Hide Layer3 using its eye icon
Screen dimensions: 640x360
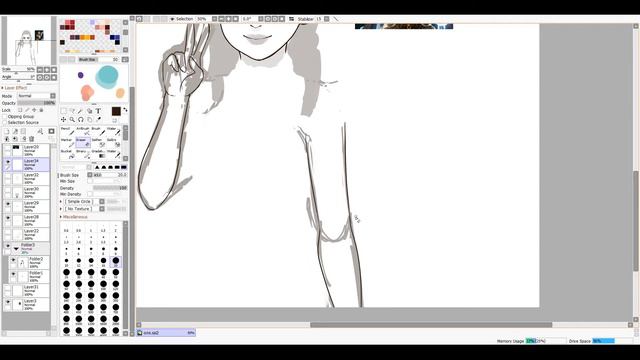click(x=8, y=302)
